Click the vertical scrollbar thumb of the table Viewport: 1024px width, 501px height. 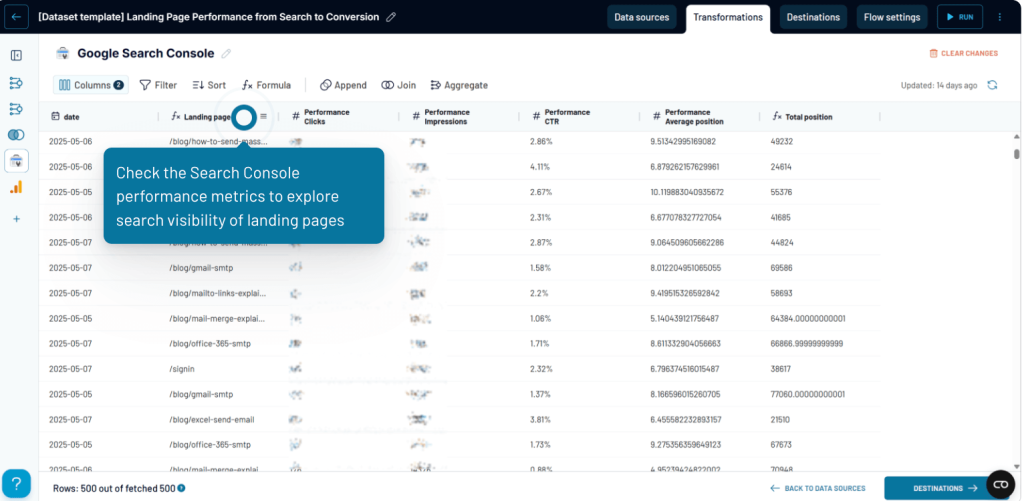[1016, 154]
